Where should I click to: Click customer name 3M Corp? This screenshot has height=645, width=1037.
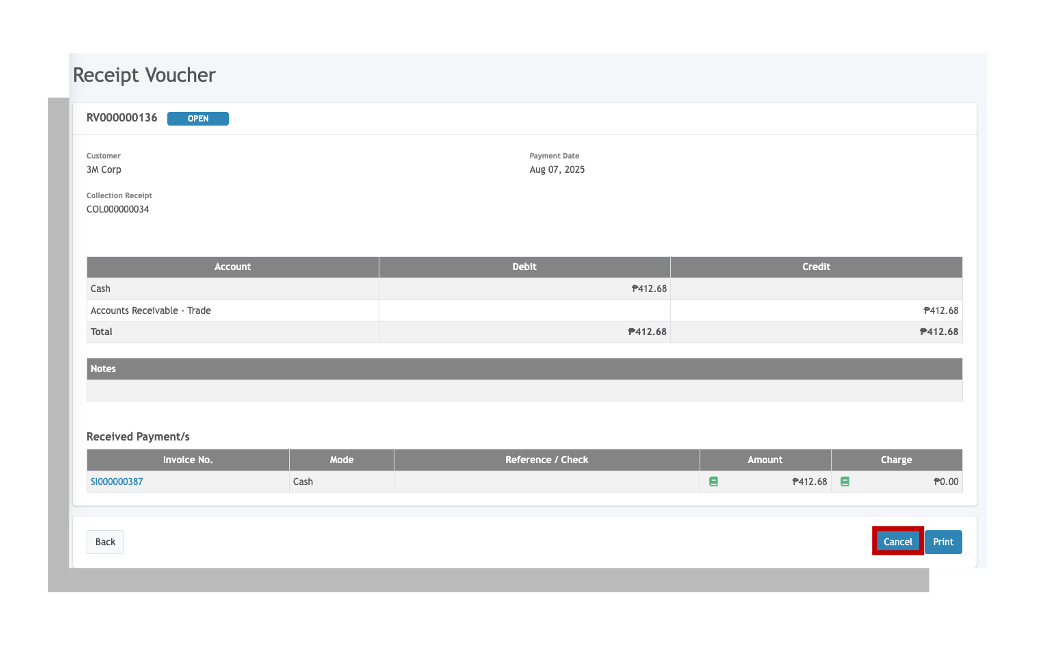tap(104, 169)
